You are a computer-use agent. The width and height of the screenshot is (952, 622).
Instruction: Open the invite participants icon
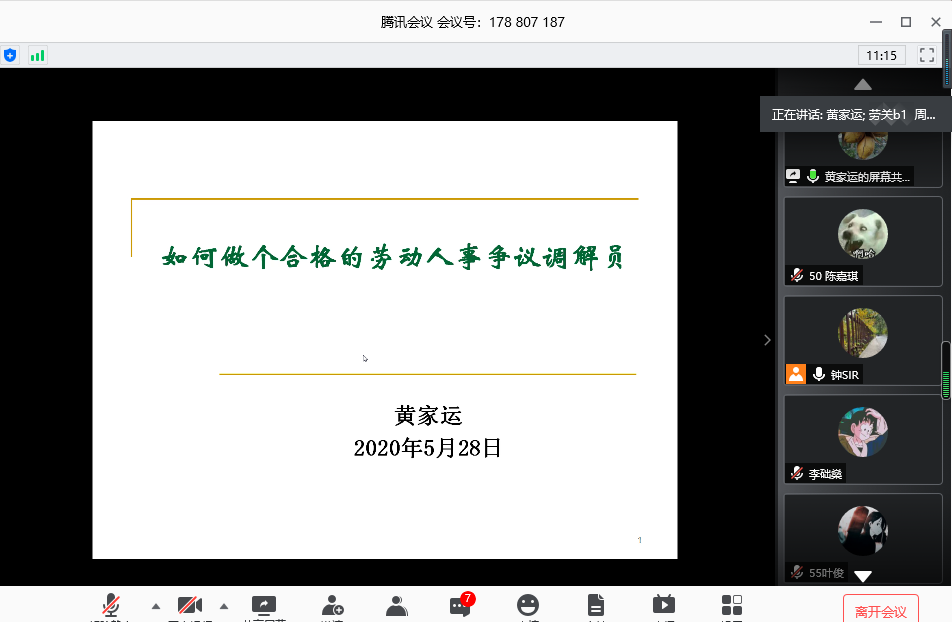click(x=332, y=605)
